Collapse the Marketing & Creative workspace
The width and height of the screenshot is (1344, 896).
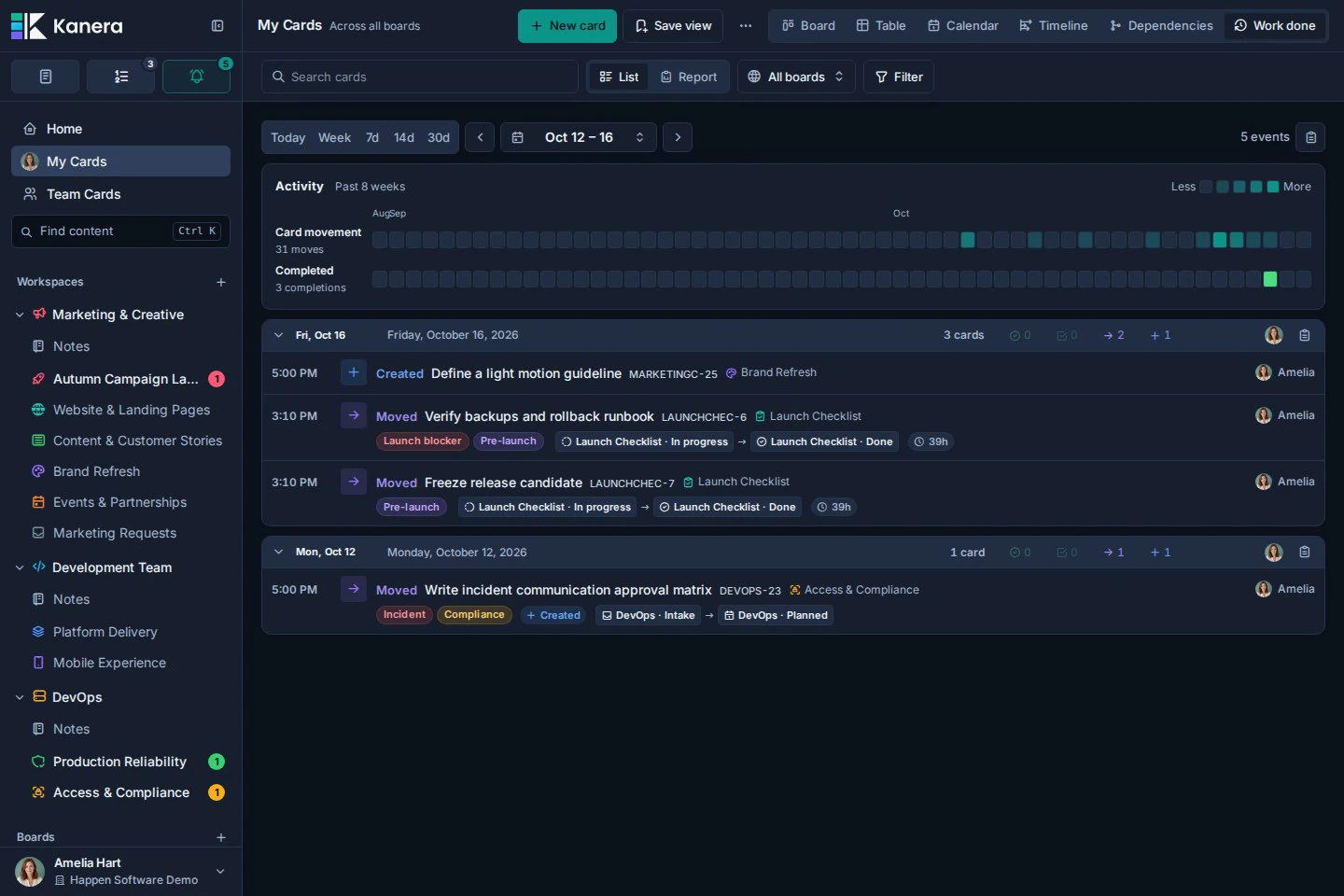[20, 315]
